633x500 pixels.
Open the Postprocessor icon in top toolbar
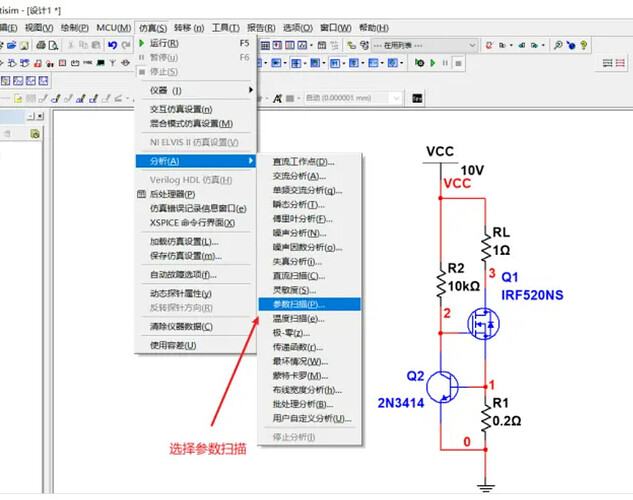[x=322, y=45]
